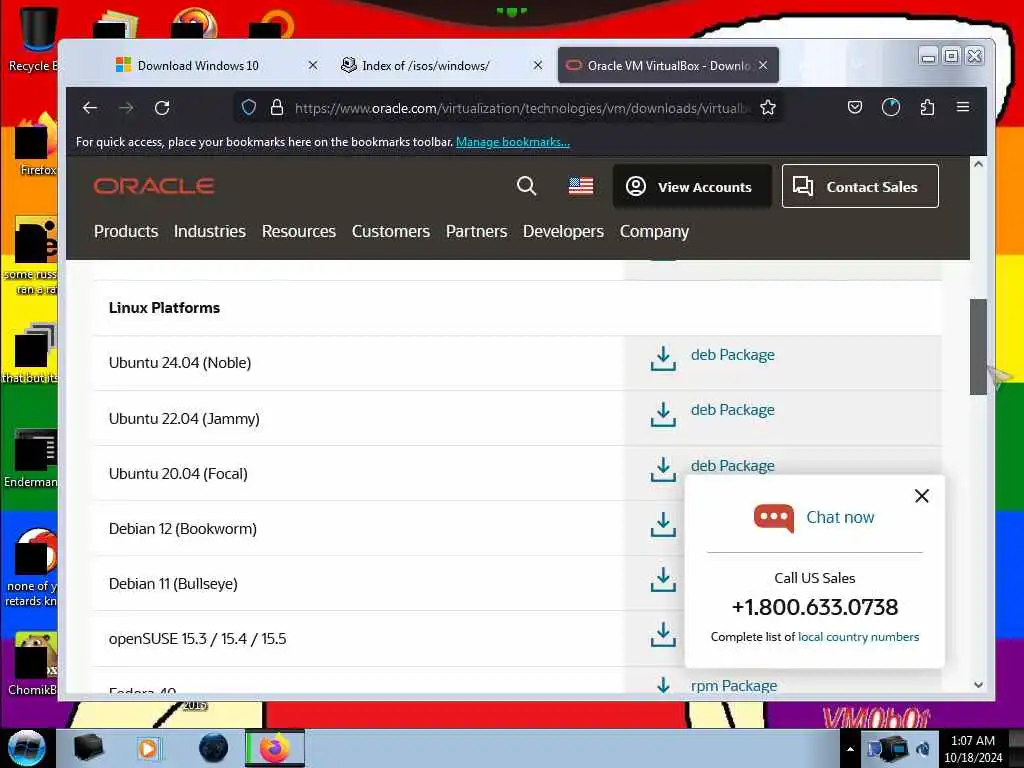Open the Pocket save icon
This screenshot has height=768, width=1024.
pos(855,107)
